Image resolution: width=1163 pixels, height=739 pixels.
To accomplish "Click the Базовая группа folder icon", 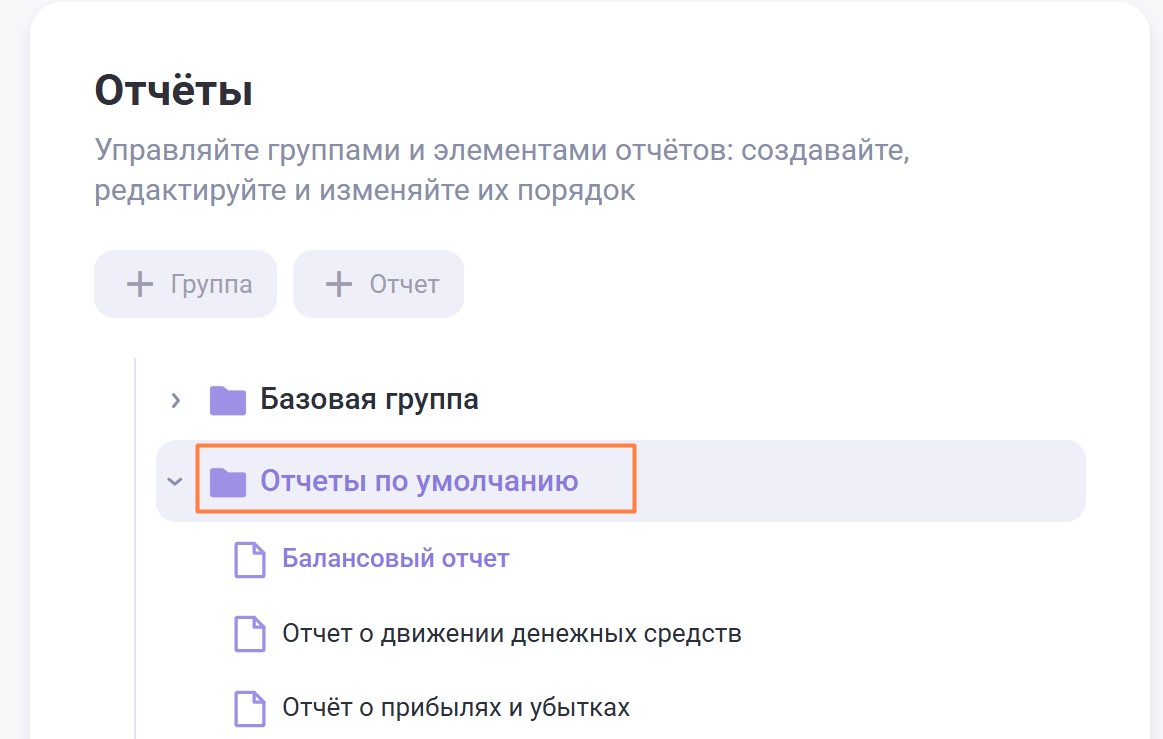I will tap(228, 401).
